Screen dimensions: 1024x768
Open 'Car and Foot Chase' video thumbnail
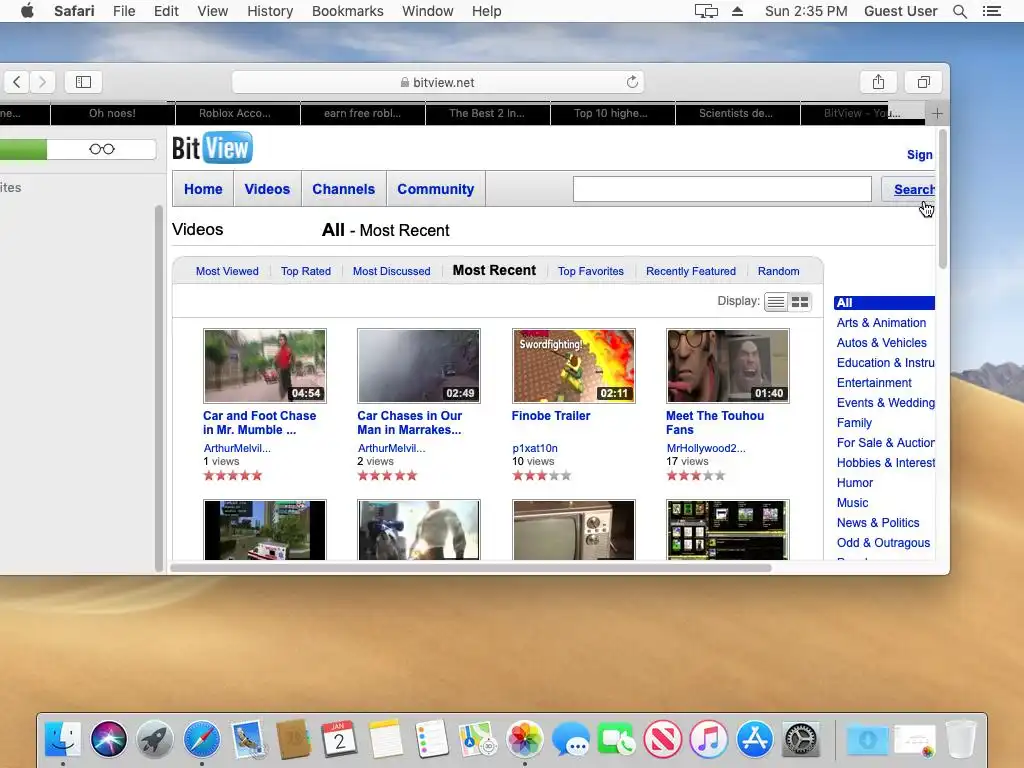coord(264,366)
